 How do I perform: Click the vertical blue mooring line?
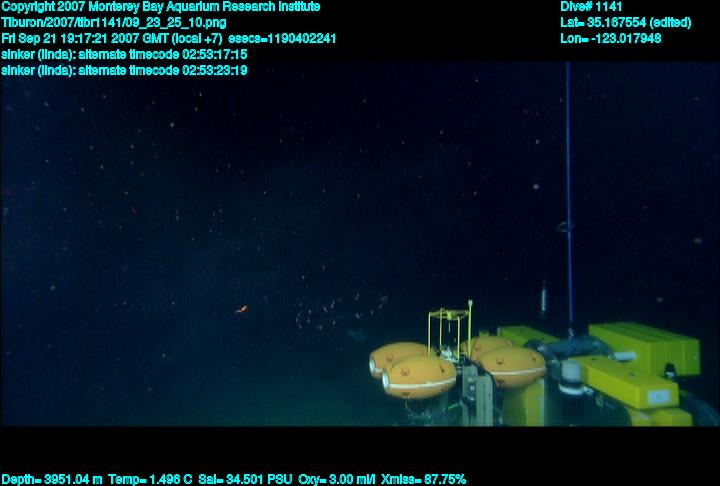pyautogui.click(x=569, y=193)
